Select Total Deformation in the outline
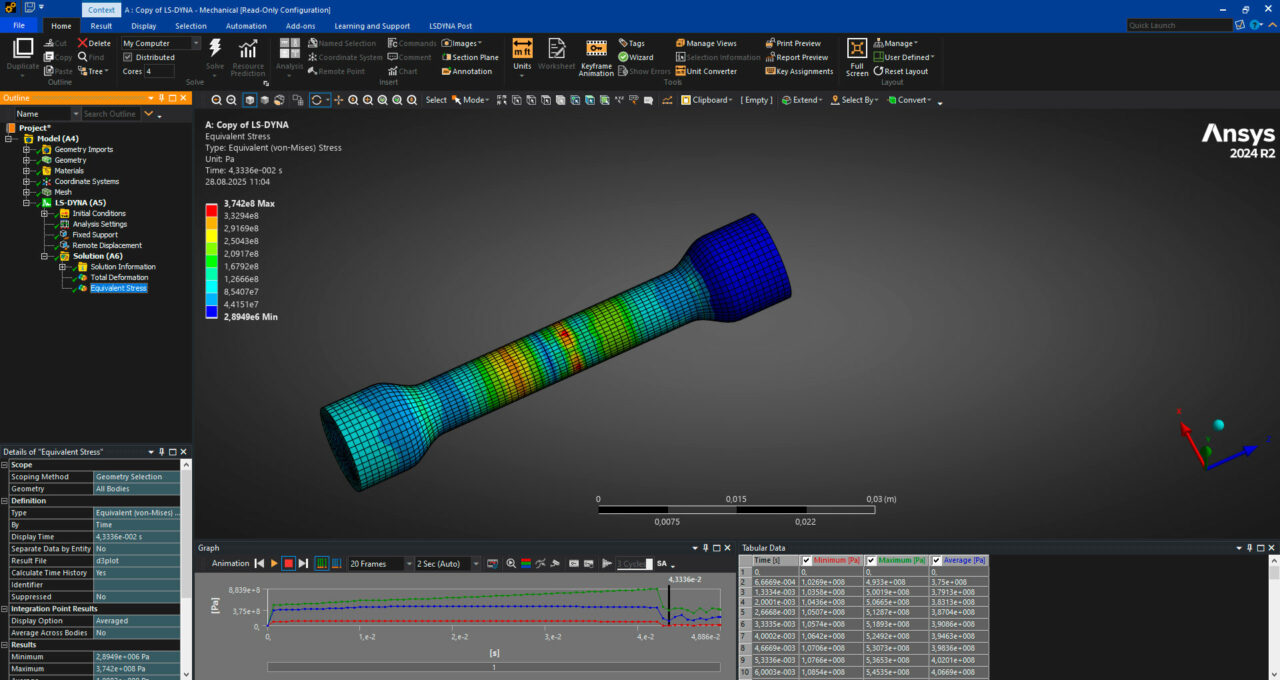 (x=119, y=277)
